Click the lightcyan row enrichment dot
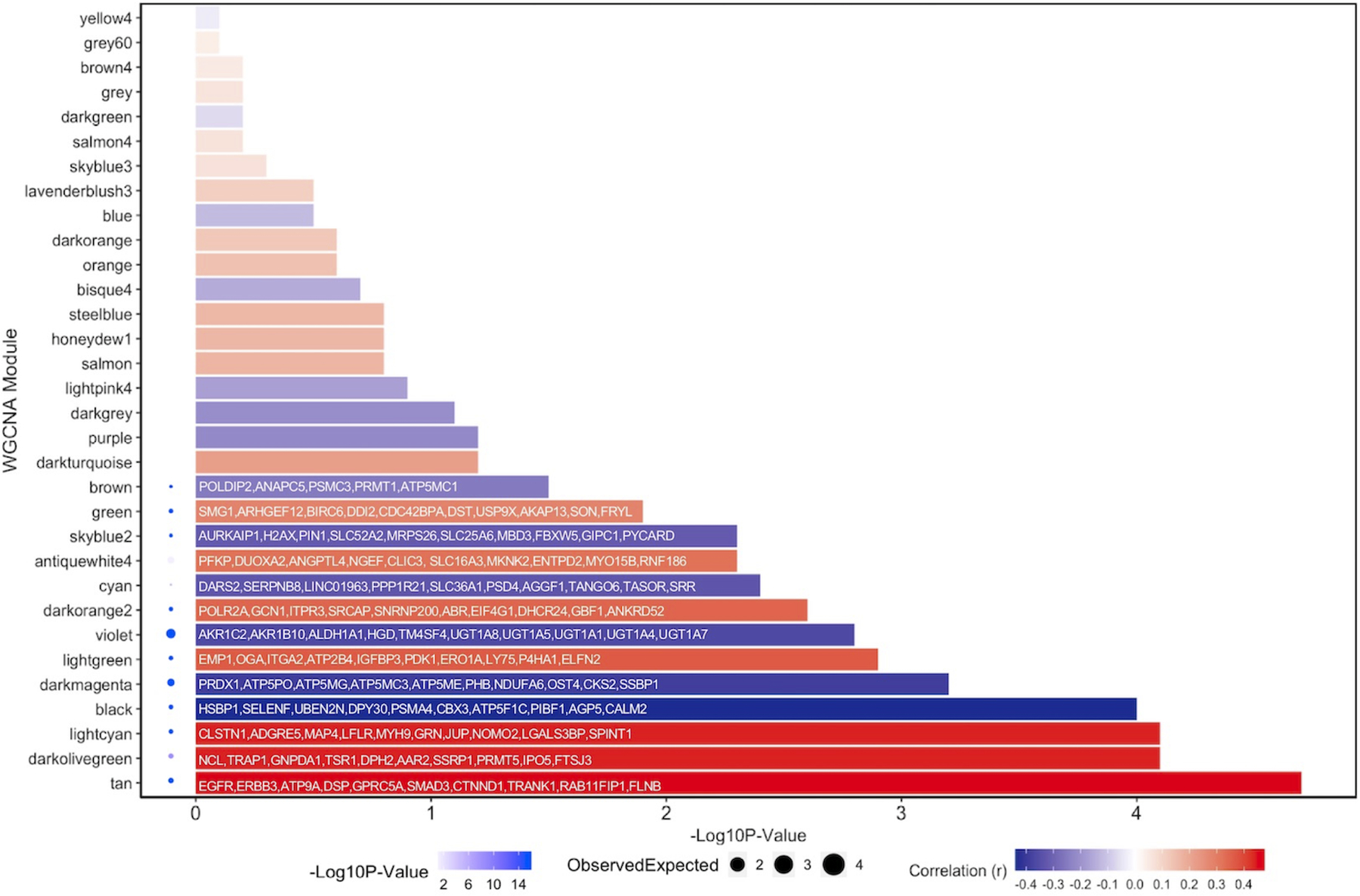This screenshot has width=1360, height=896. [x=171, y=732]
